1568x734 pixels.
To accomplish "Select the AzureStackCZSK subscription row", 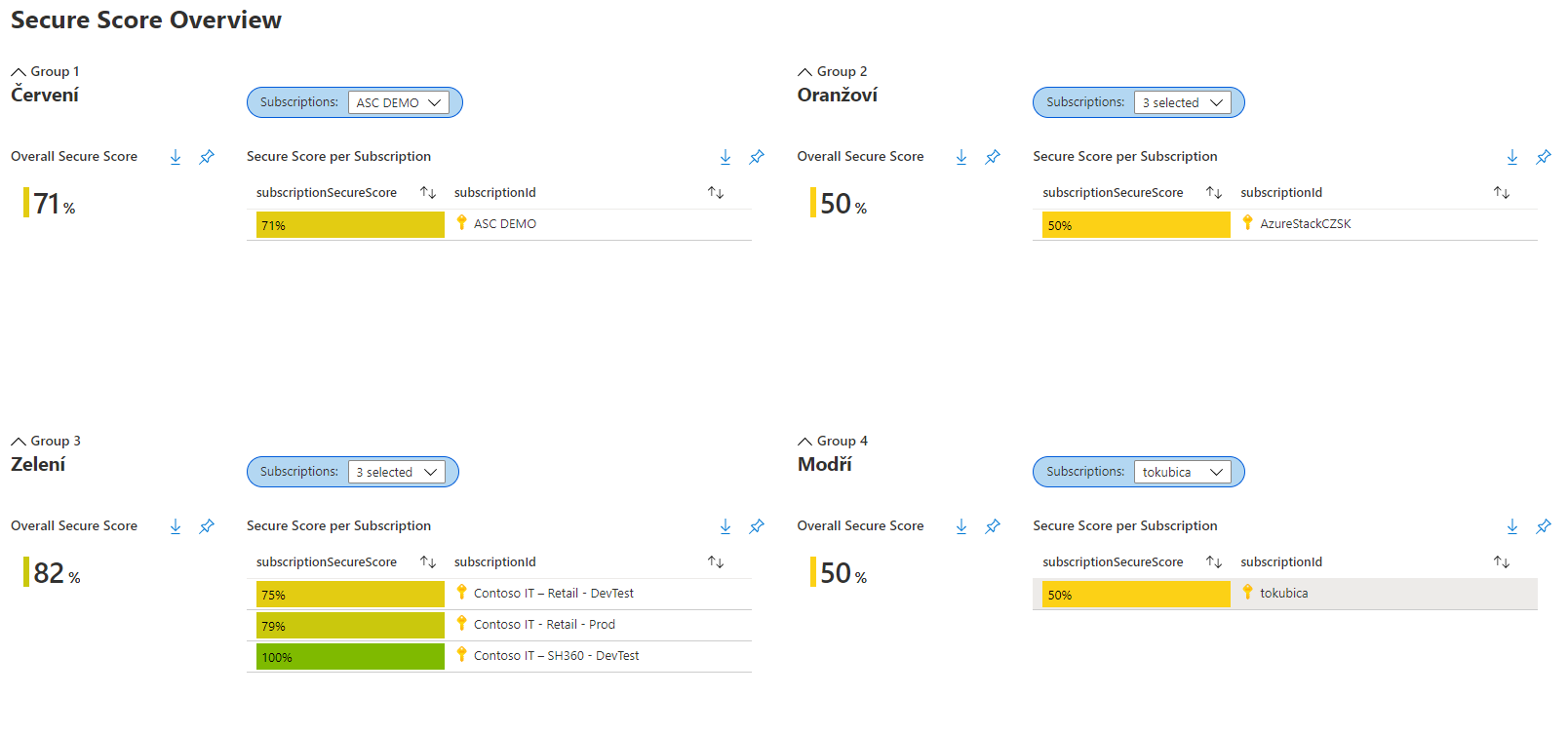I will (x=1305, y=224).
